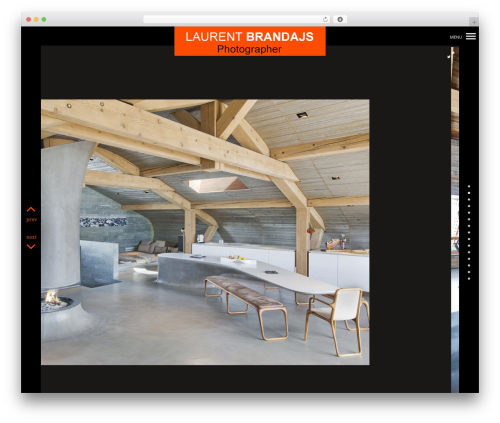Minimize the browser with yellow button

pyautogui.click(x=36, y=19)
